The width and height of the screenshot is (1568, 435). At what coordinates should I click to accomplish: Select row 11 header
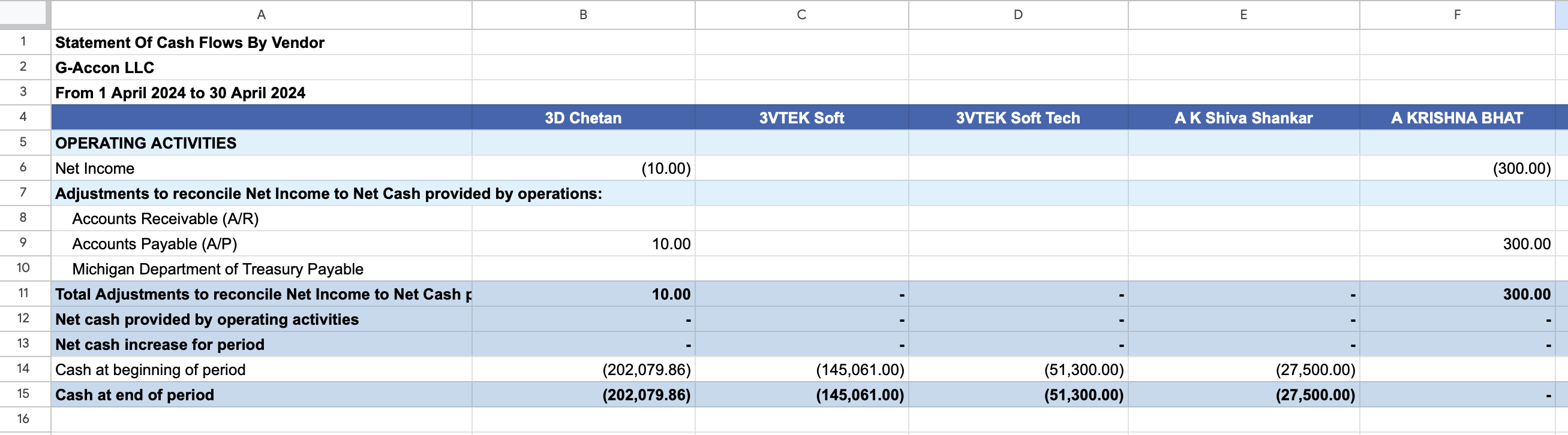[x=25, y=293]
